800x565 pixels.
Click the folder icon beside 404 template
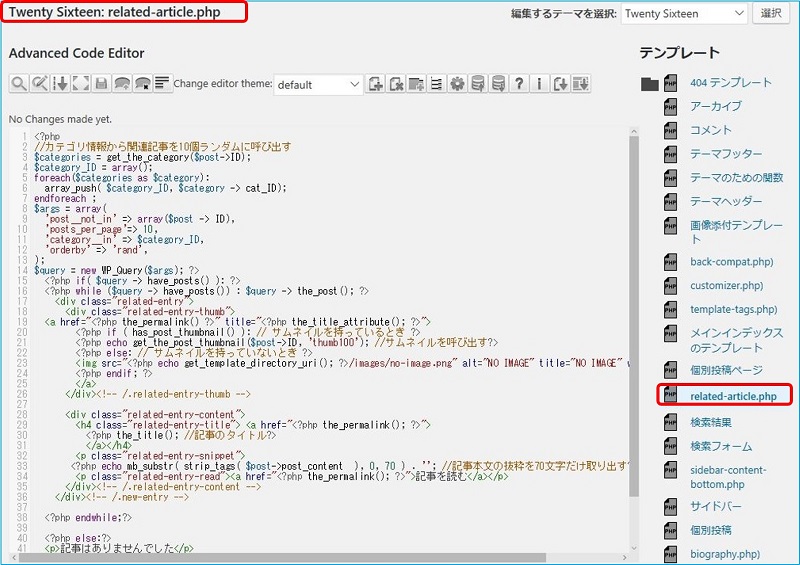[x=649, y=84]
